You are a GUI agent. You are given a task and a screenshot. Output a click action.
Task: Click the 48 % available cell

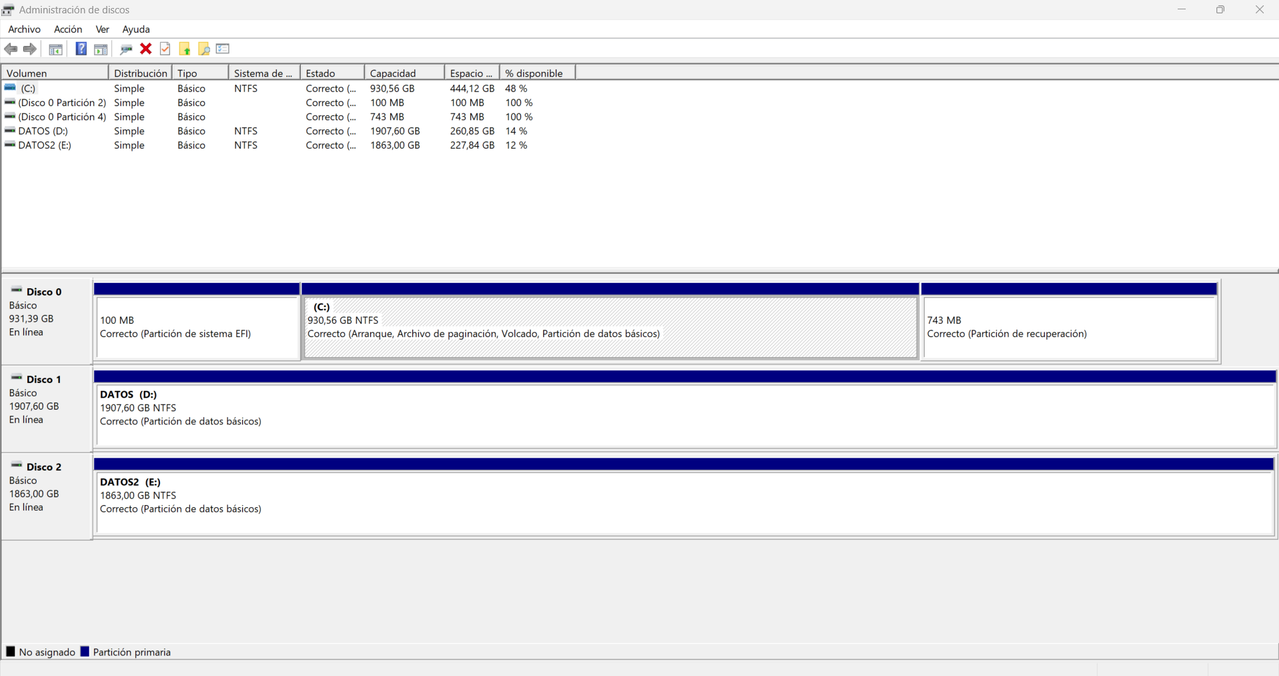coord(516,88)
